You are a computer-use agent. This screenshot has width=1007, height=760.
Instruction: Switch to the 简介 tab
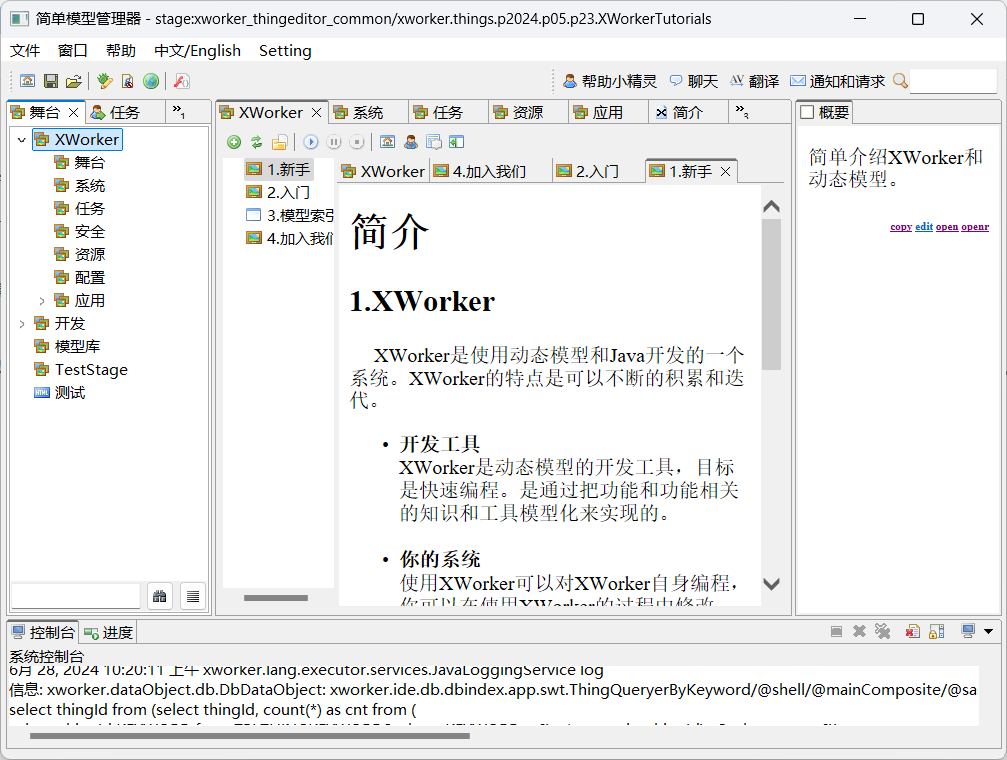coord(687,112)
